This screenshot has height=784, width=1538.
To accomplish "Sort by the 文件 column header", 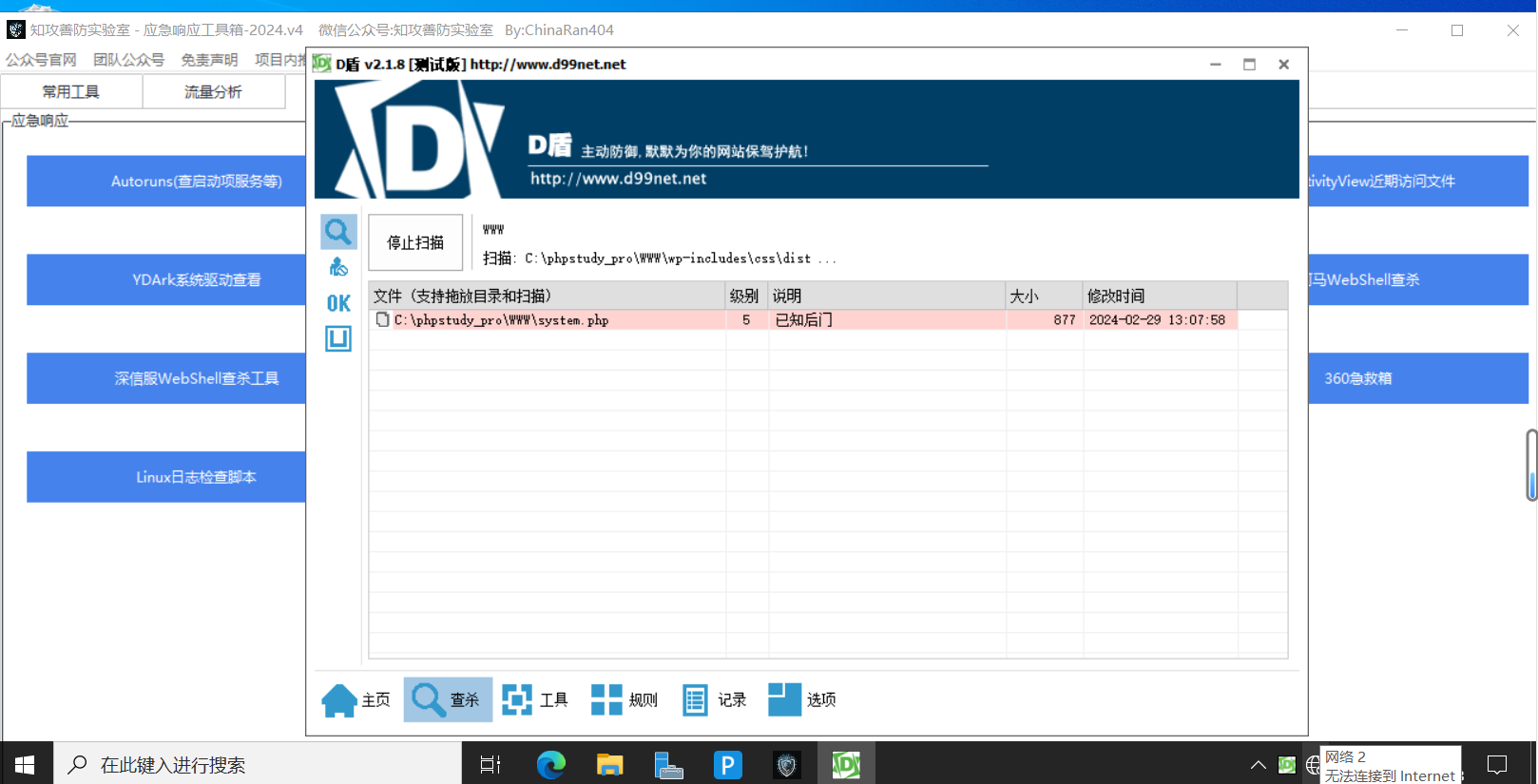I will [547, 296].
